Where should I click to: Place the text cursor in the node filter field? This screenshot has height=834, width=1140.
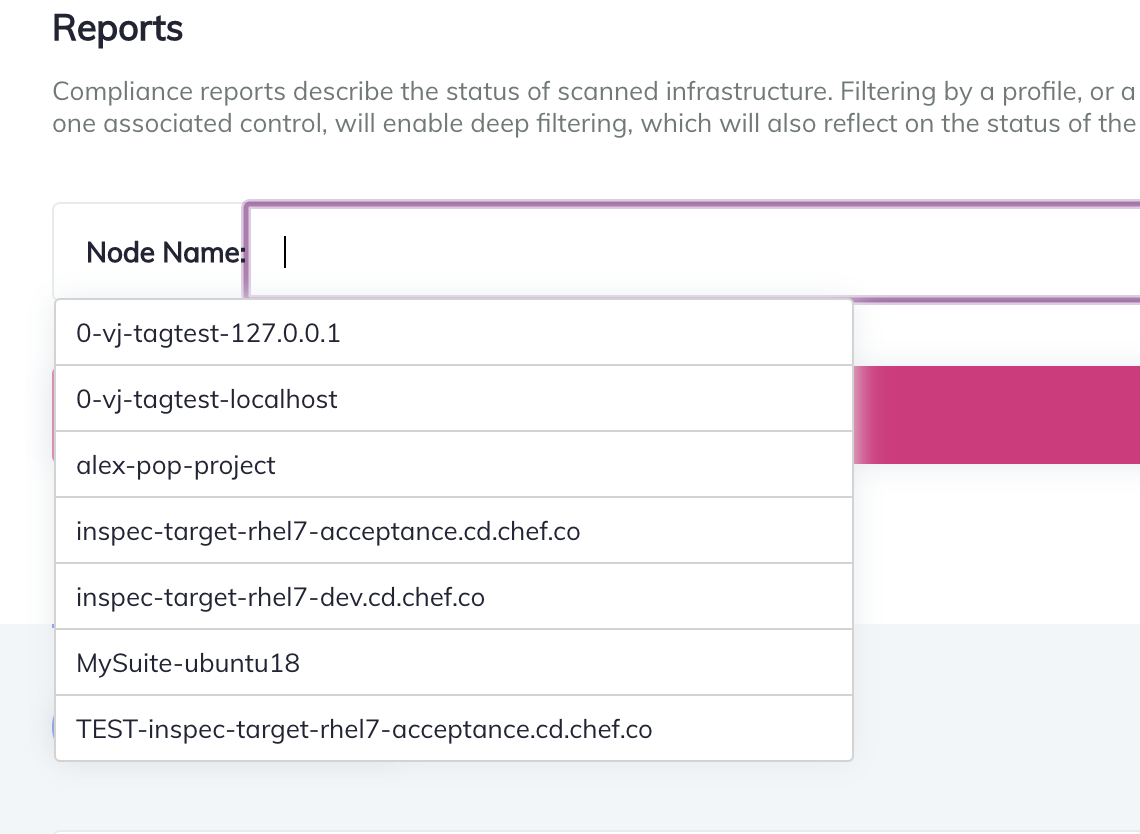coord(650,250)
